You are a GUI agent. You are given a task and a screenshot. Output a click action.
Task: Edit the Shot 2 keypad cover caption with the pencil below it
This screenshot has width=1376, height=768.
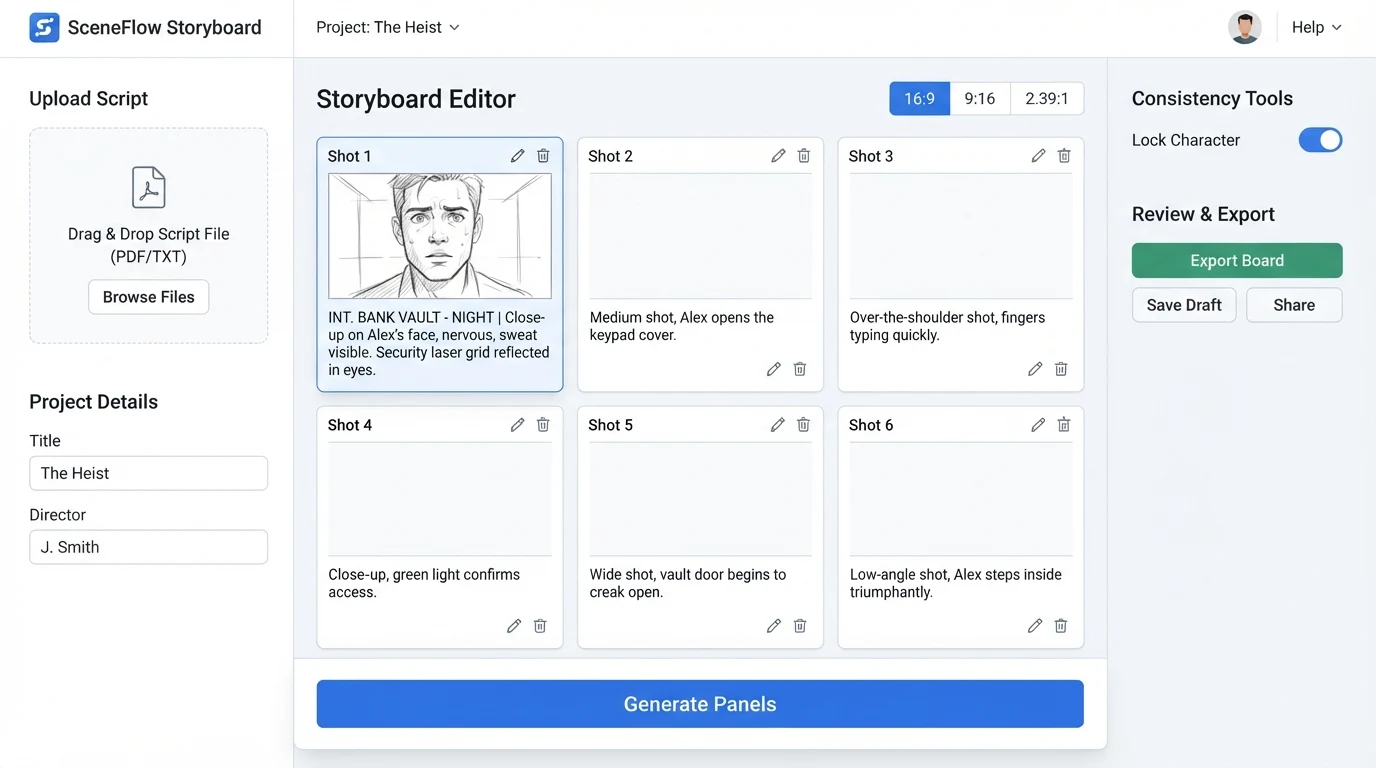pos(773,369)
